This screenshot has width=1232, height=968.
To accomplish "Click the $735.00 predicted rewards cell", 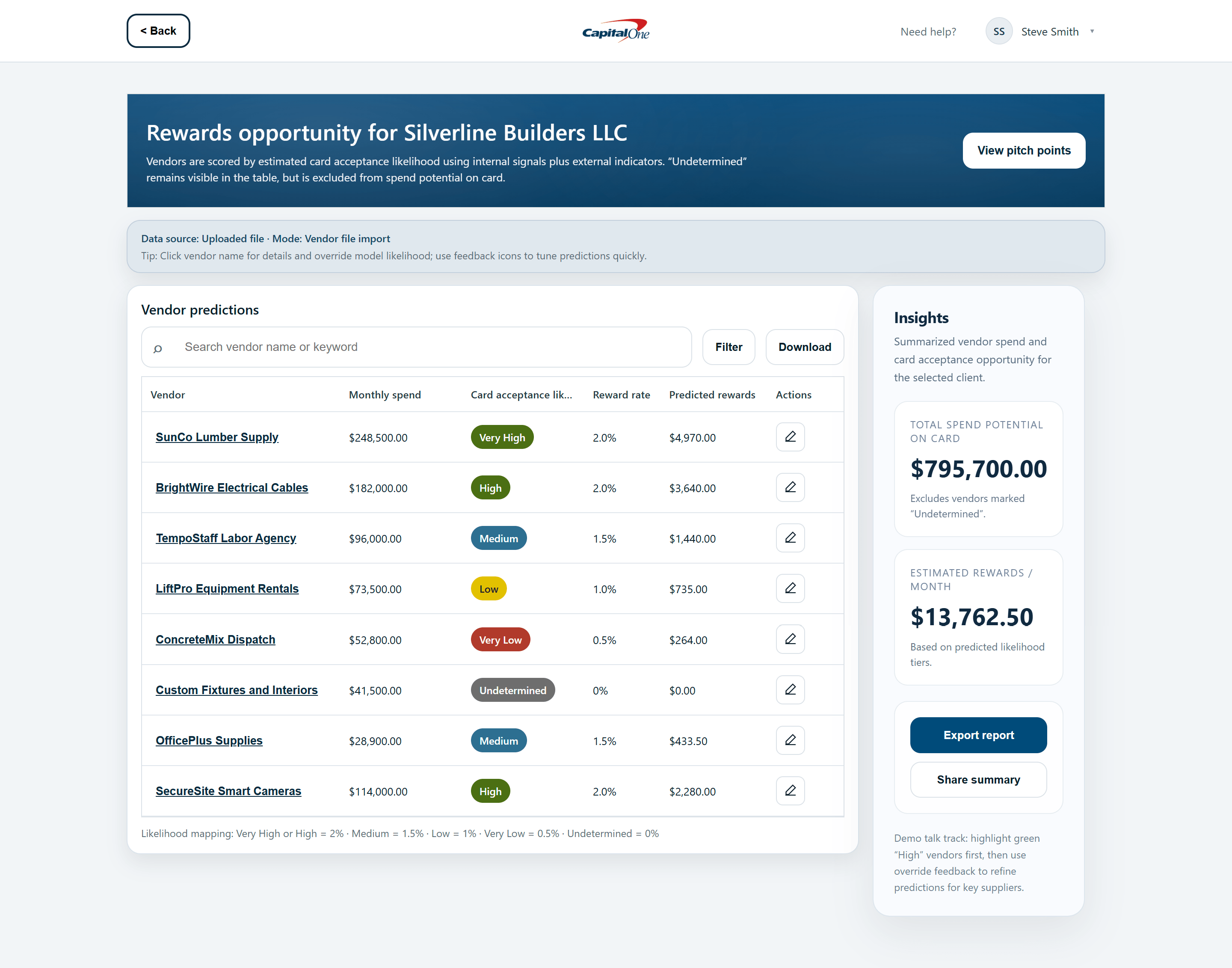I will pos(688,589).
